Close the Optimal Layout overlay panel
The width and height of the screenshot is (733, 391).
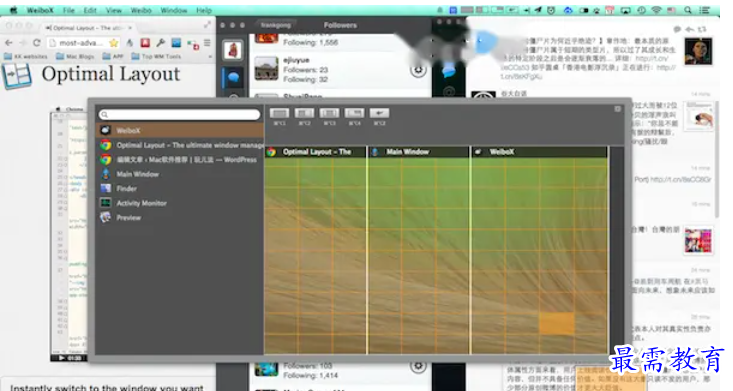point(618,109)
